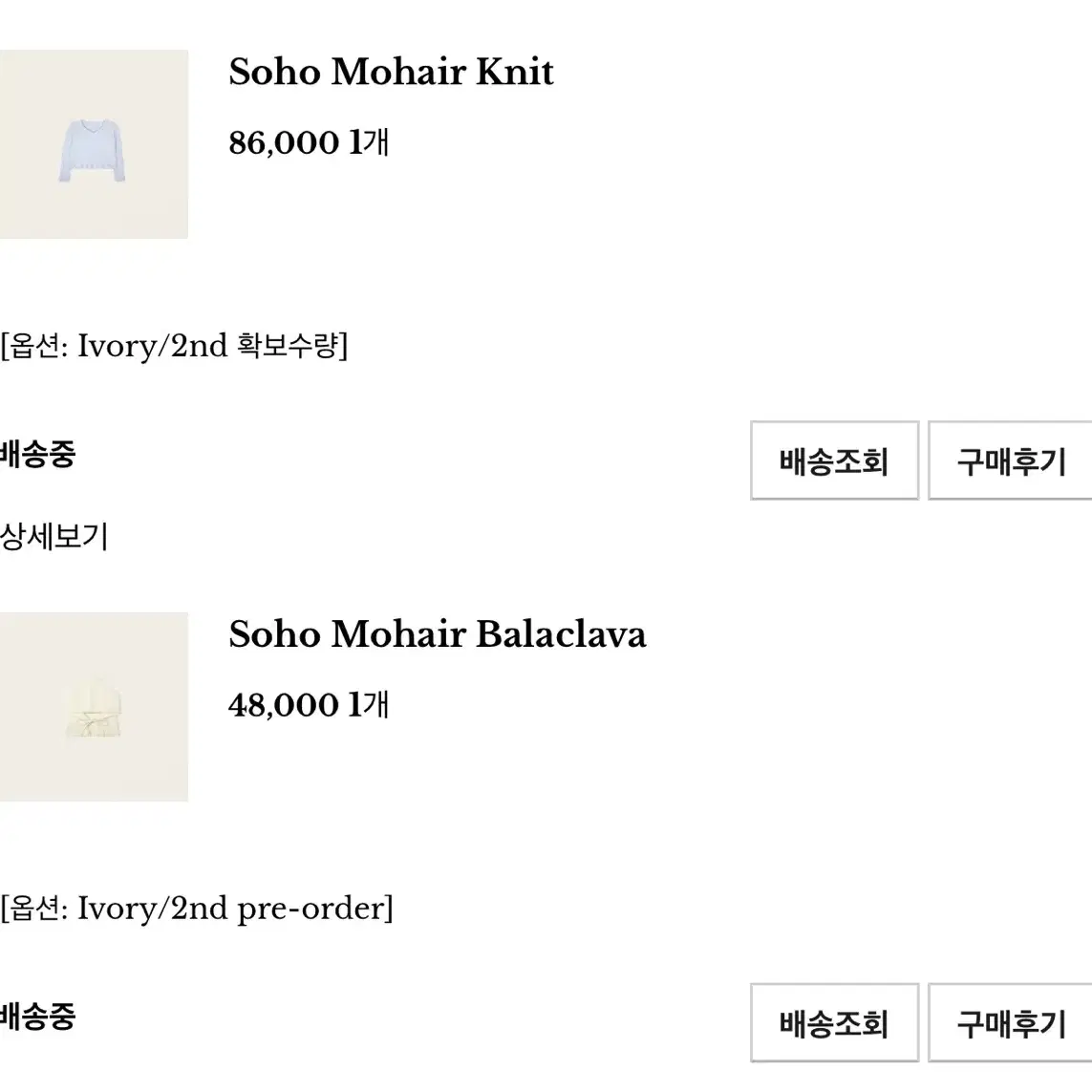This screenshot has height=1092, width=1092.
Task: Click the word Knit in first title
Action: click(515, 72)
